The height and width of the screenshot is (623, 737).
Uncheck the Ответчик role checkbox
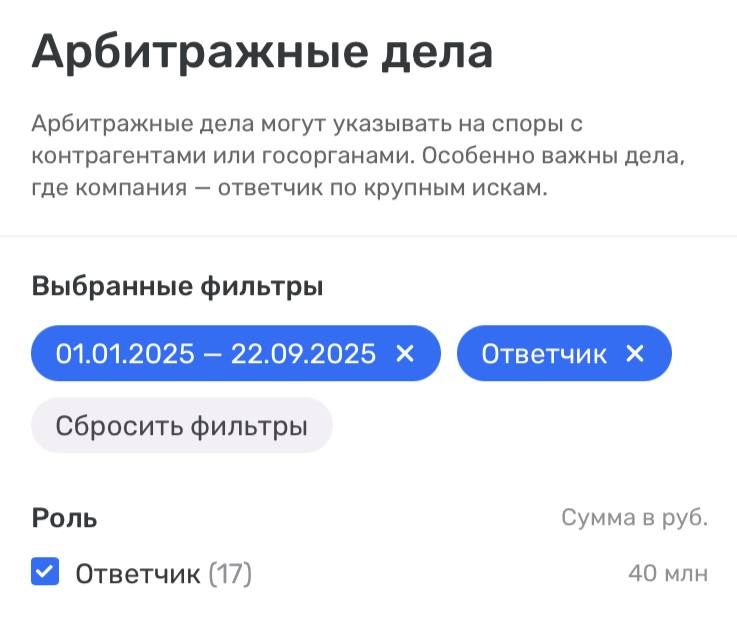pyautogui.click(x=45, y=573)
